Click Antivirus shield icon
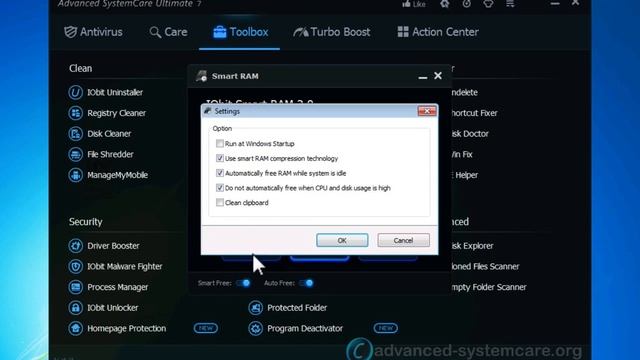The height and width of the screenshot is (360, 640). 70,32
